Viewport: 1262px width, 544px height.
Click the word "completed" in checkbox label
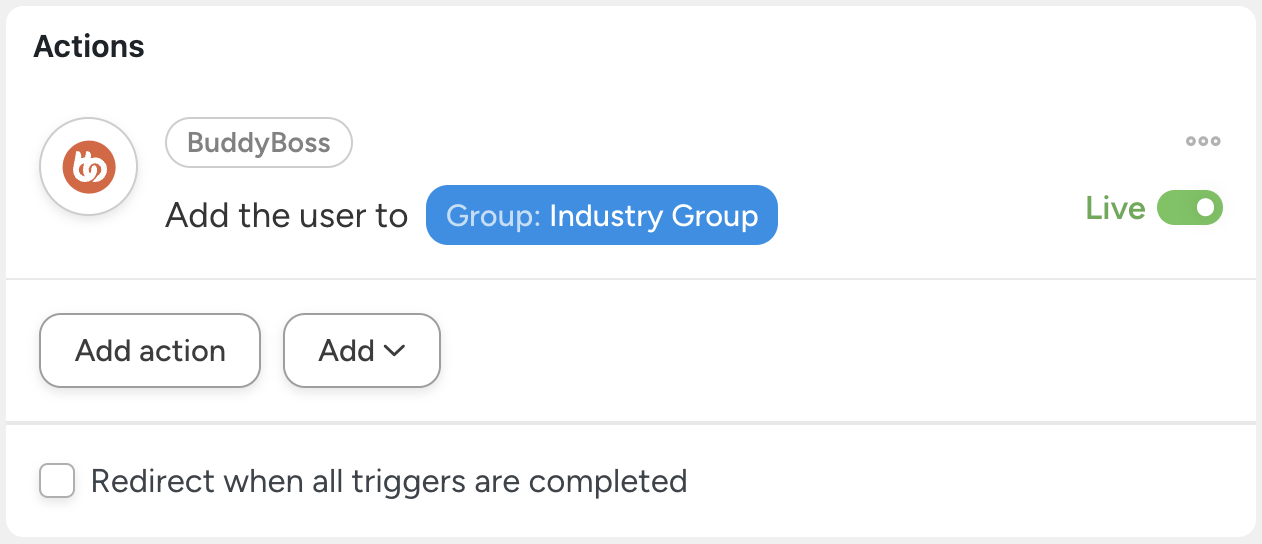coord(607,481)
